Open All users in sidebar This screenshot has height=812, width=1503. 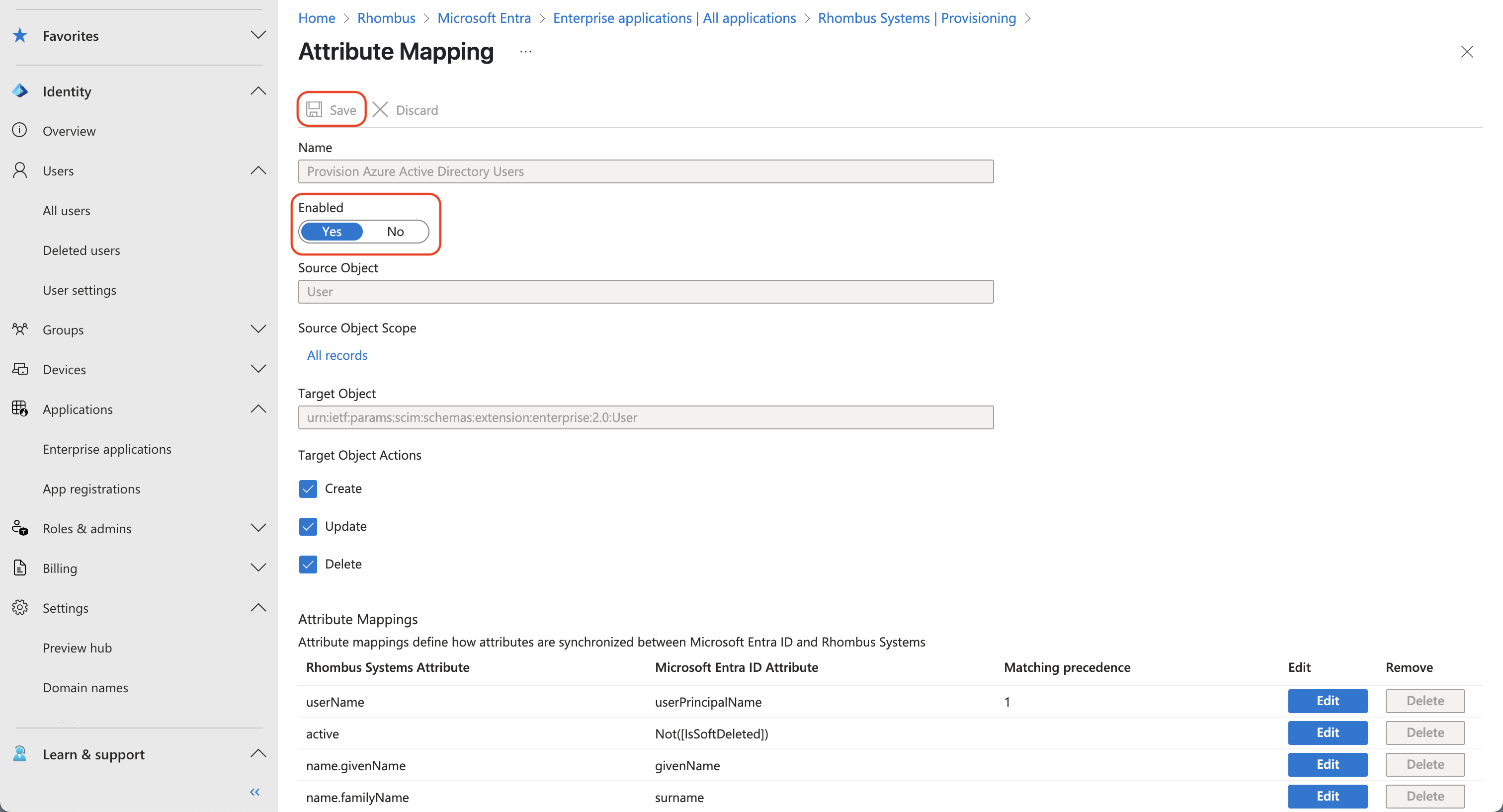coord(67,210)
